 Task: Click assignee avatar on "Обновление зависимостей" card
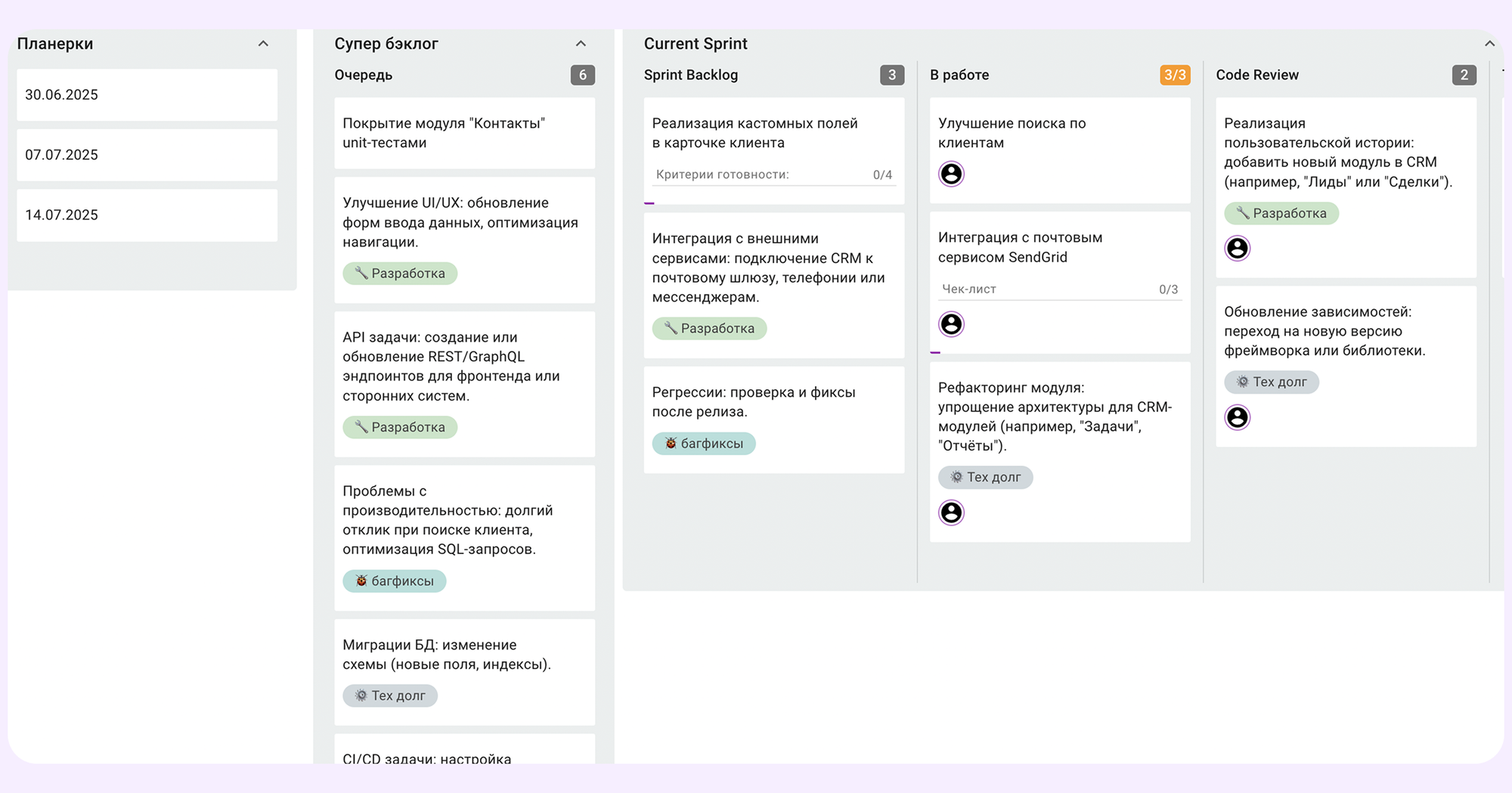(x=1237, y=417)
